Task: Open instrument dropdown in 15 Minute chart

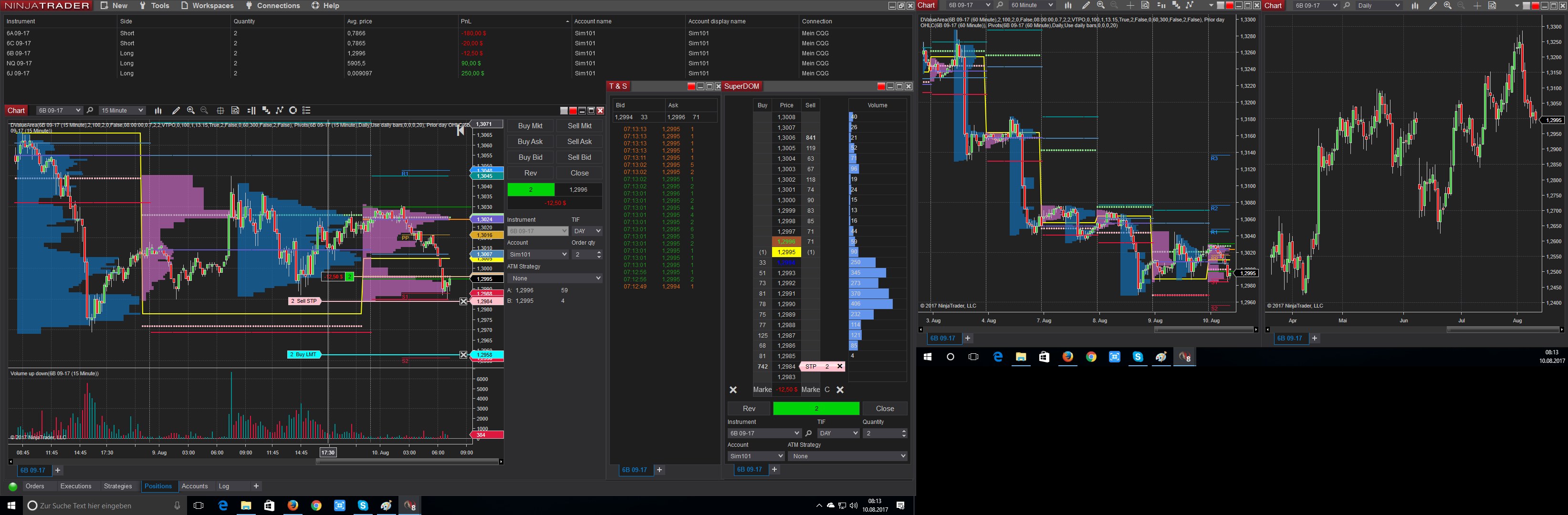Action: pos(59,111)
